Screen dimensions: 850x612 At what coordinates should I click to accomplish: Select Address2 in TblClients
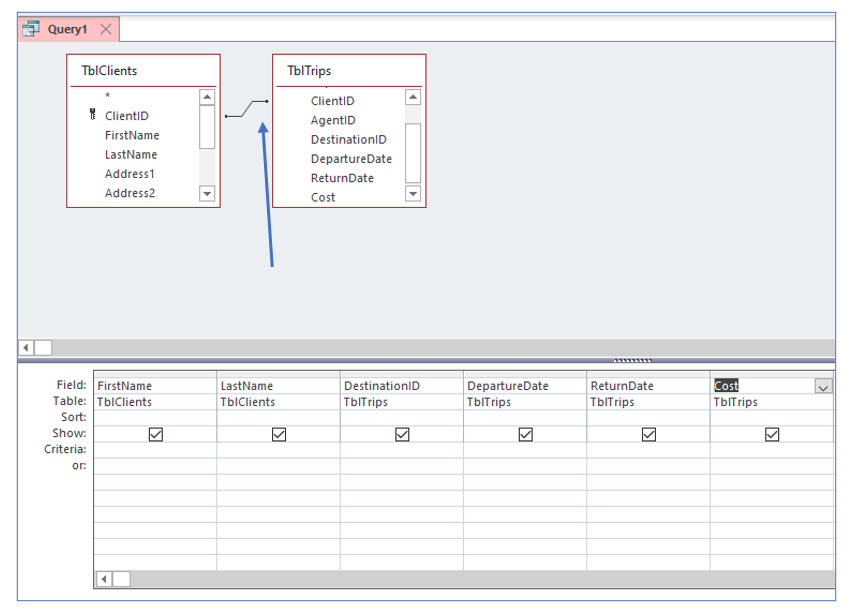coord(130,193)
